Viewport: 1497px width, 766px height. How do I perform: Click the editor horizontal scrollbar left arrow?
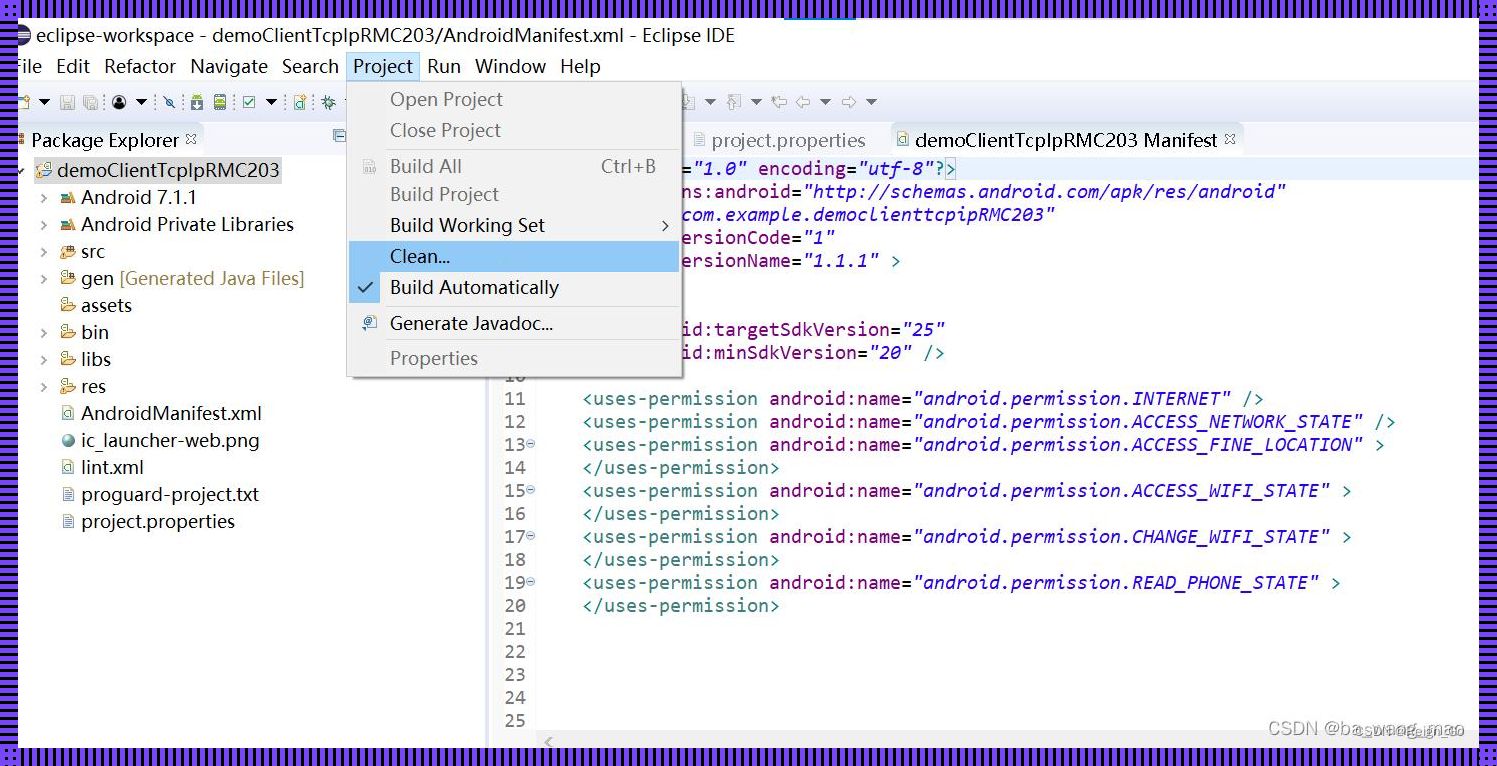pos(548,742)
